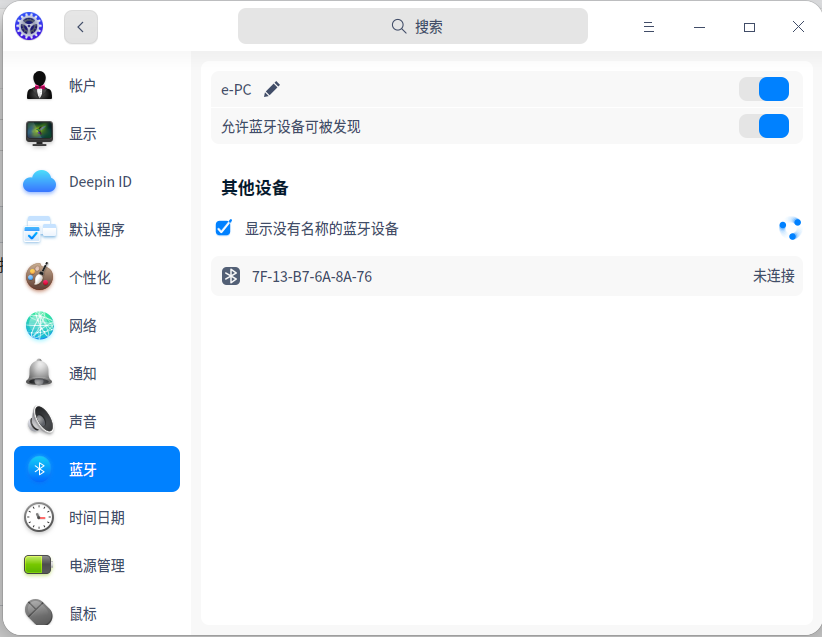Viewport: 822px width, 637px height.
Task: Open the 帐户 settings icon
Action: pyautogui.click(x=38, y=85)
